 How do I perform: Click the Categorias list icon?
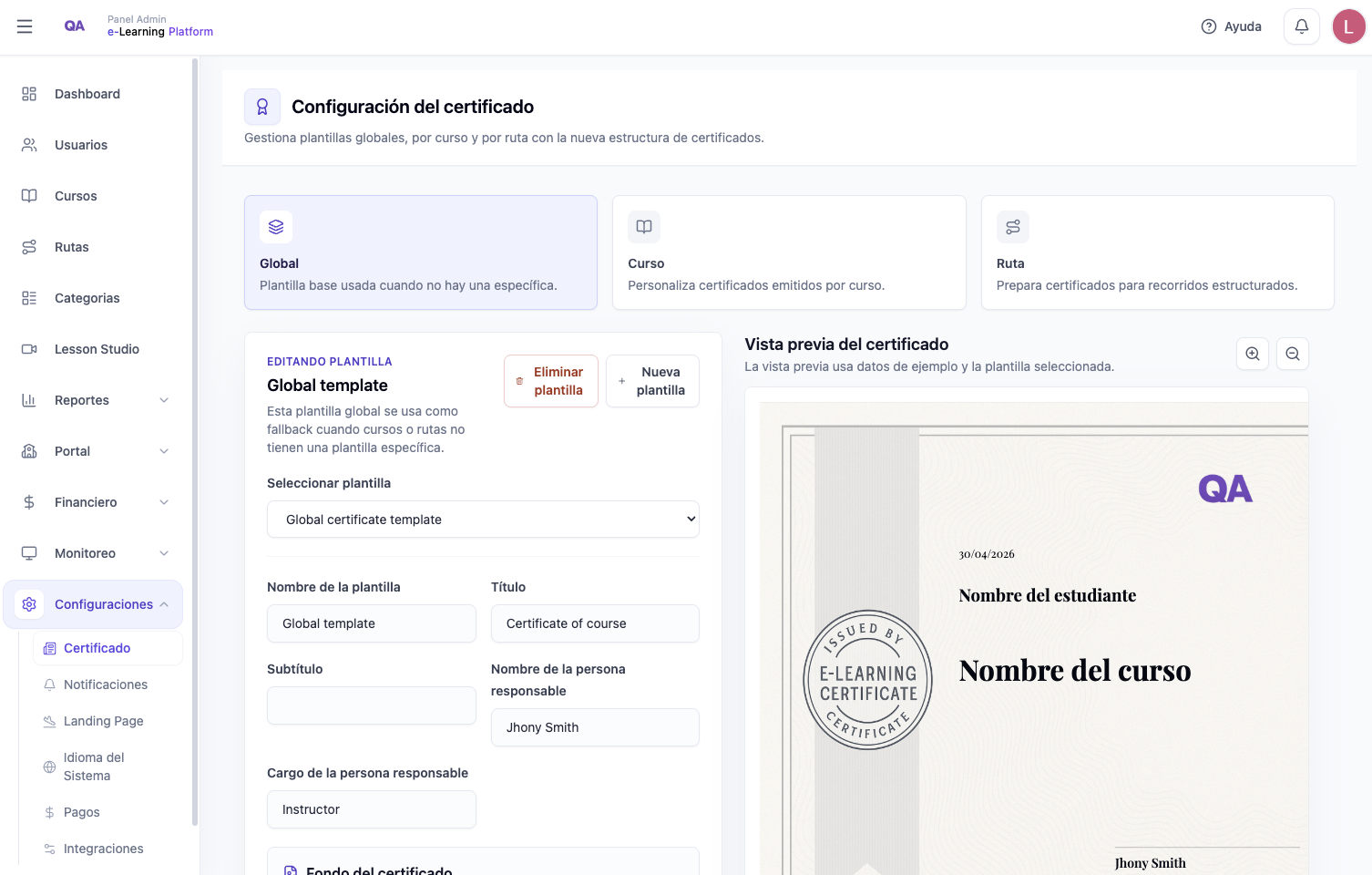pyautogui.click(x=29, y=298)
